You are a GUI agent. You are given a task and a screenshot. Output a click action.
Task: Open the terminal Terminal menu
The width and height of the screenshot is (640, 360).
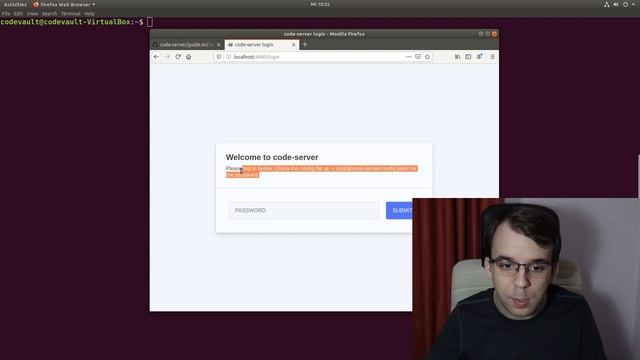tap(71, 13)
